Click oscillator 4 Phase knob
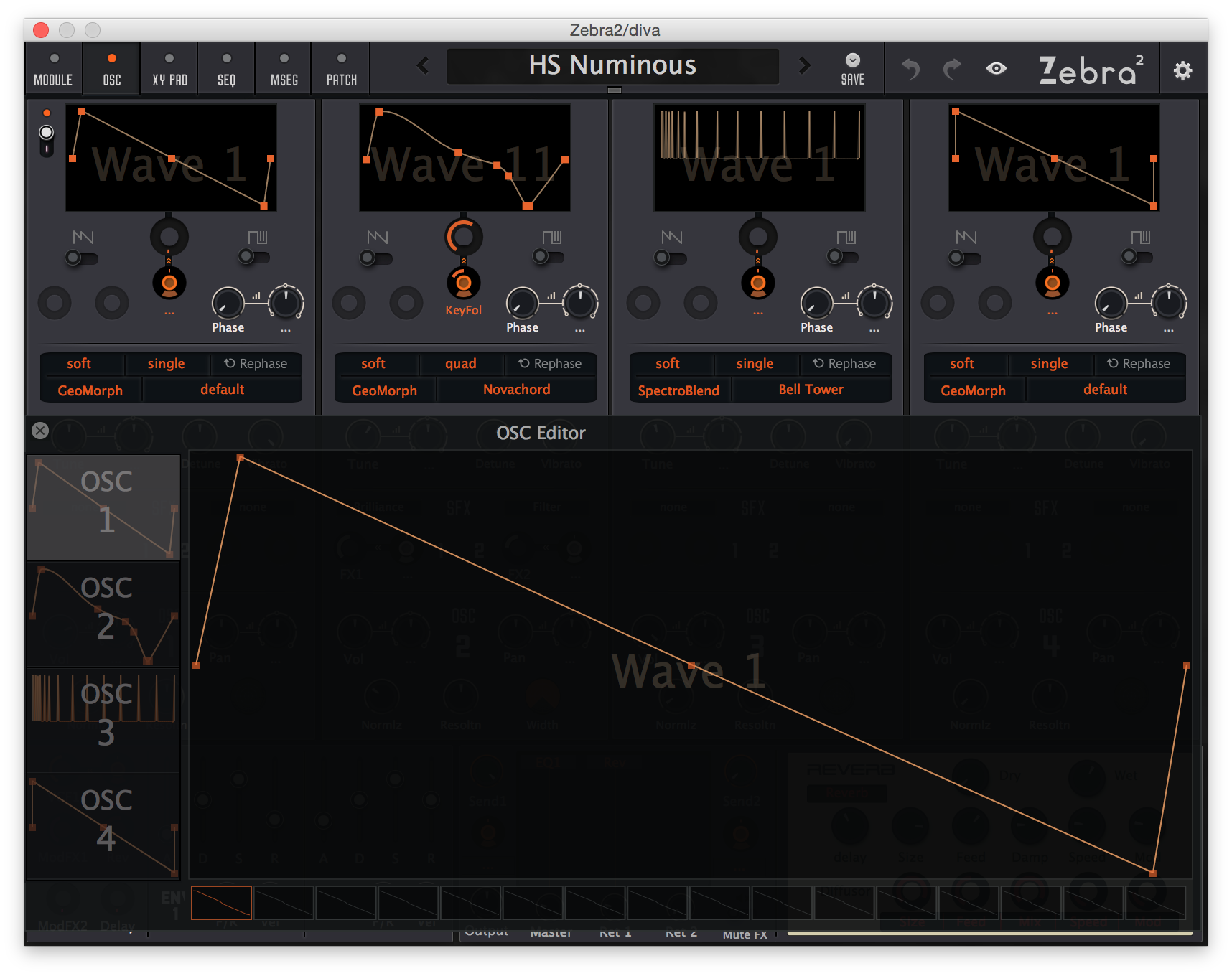The height and width of the screenshot is (976, 1232). click(x=1111, y=304)
